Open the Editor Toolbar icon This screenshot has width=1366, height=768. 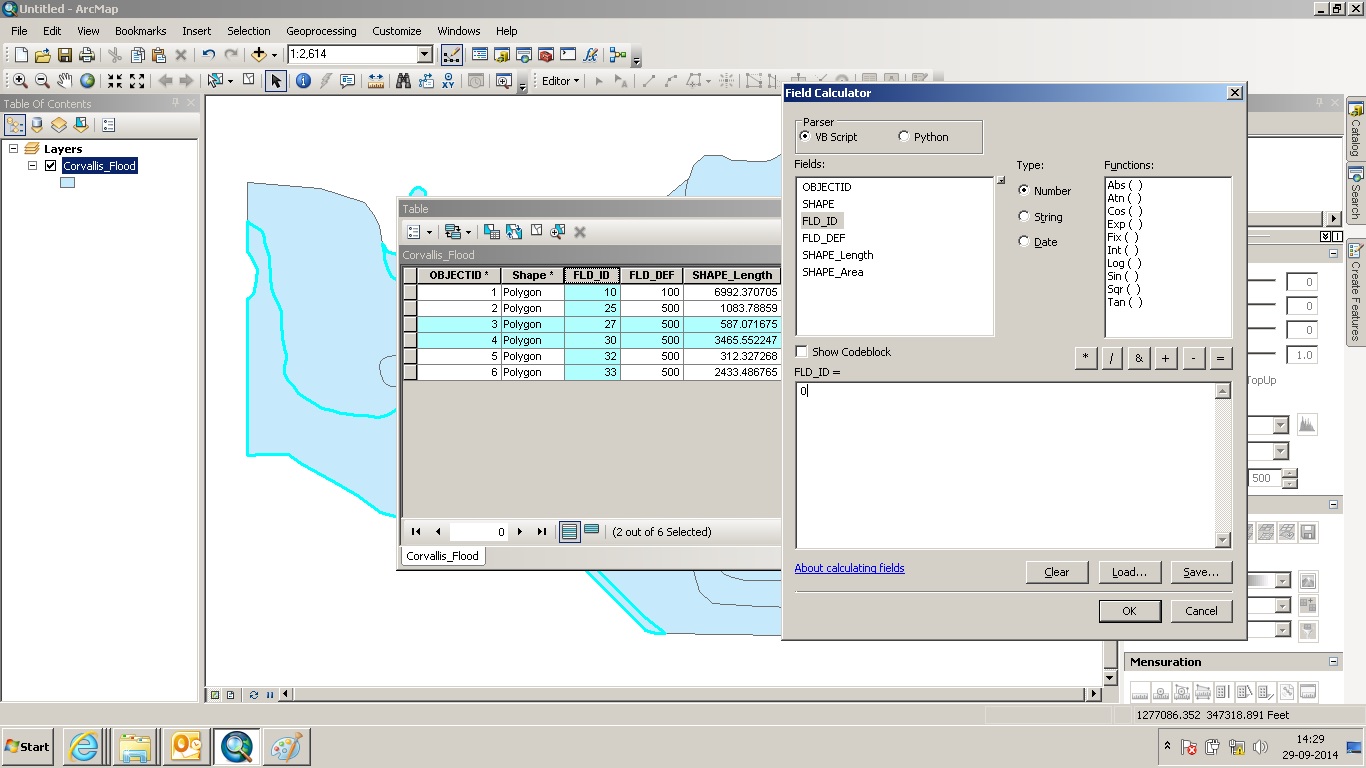coord(451,55)
